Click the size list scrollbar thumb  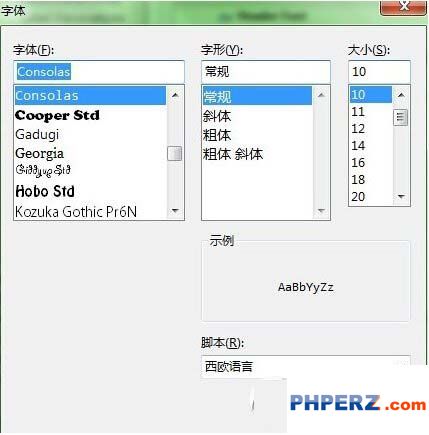pos(401,117)
